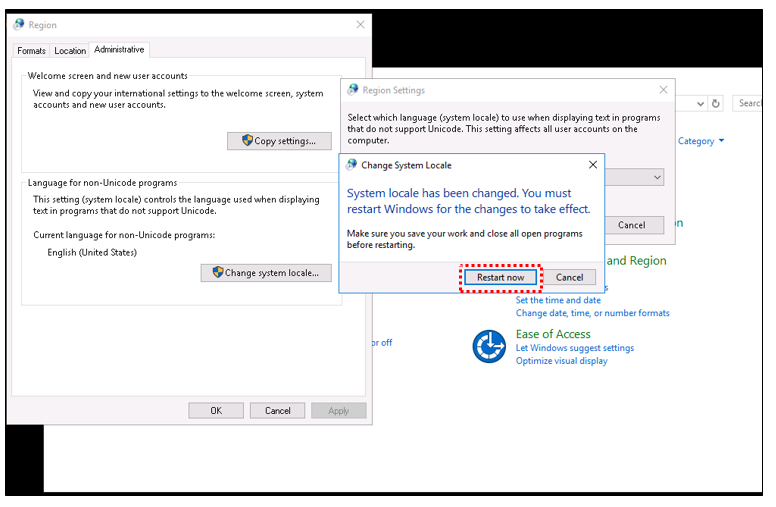776x507 pixels.
Task: Open Optimize visual display link
Action: (x=561, y=361)
